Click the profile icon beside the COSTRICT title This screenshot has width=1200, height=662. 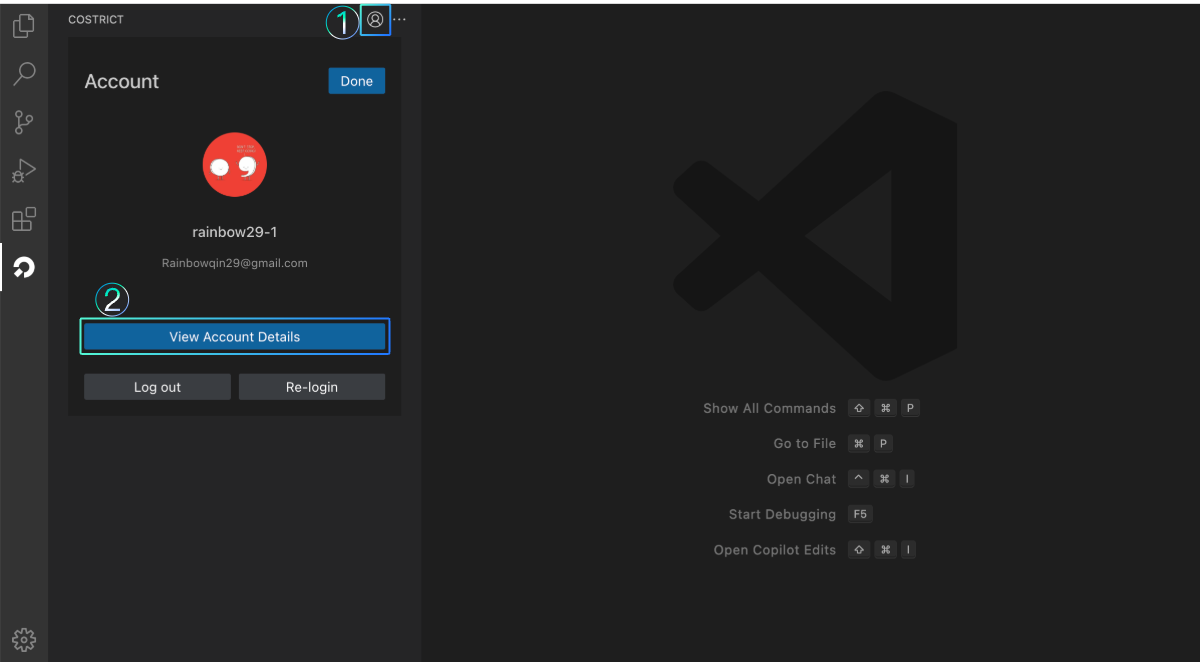tap(375, 19)
